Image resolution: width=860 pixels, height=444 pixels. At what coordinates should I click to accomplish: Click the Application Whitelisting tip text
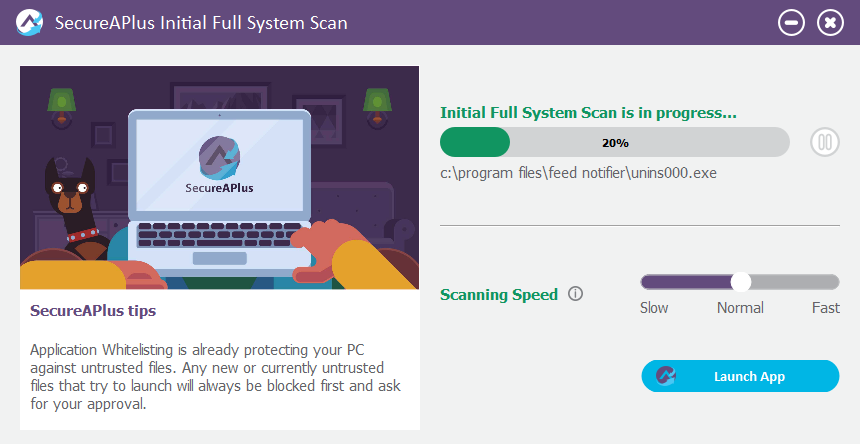pos(216,377)
